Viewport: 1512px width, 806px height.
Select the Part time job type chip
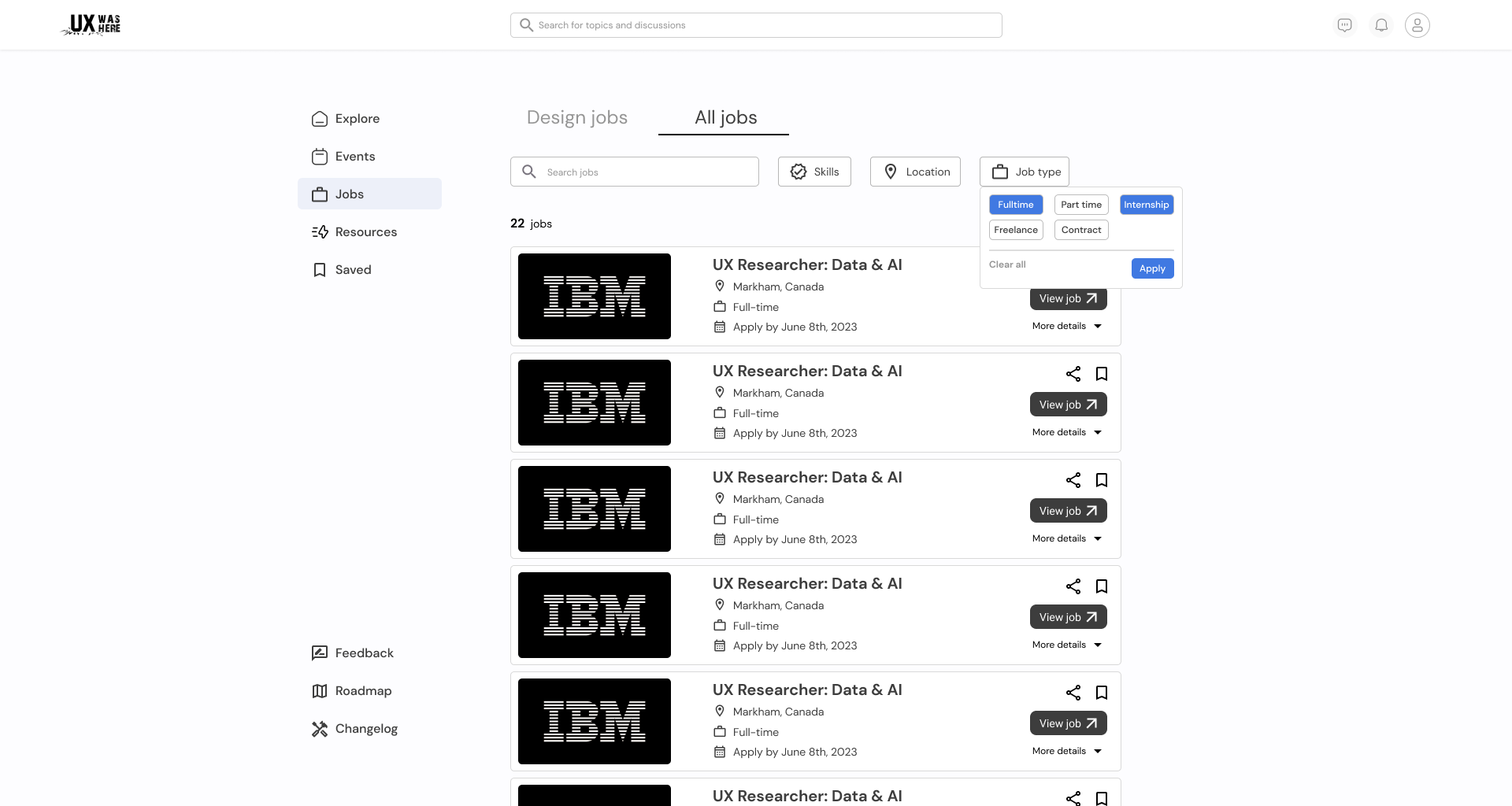click(1081, 205)
